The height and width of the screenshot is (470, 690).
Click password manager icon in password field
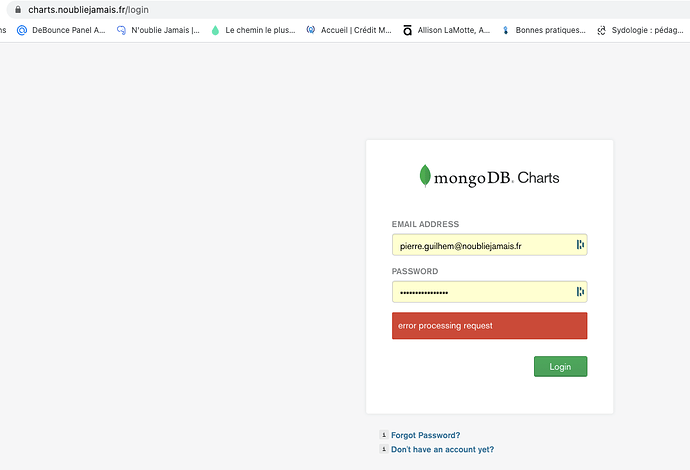coord(579,292)
